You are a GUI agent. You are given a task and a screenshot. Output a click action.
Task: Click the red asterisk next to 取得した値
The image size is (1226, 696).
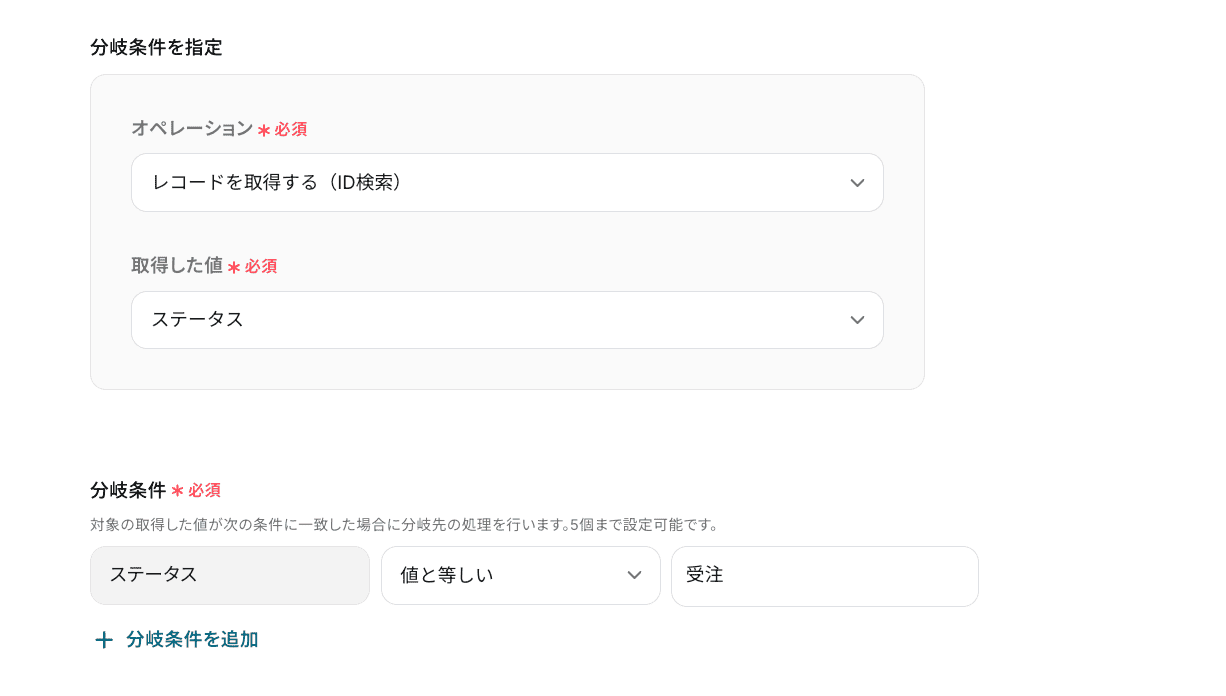pyautogui.click(x=234, y=268)
